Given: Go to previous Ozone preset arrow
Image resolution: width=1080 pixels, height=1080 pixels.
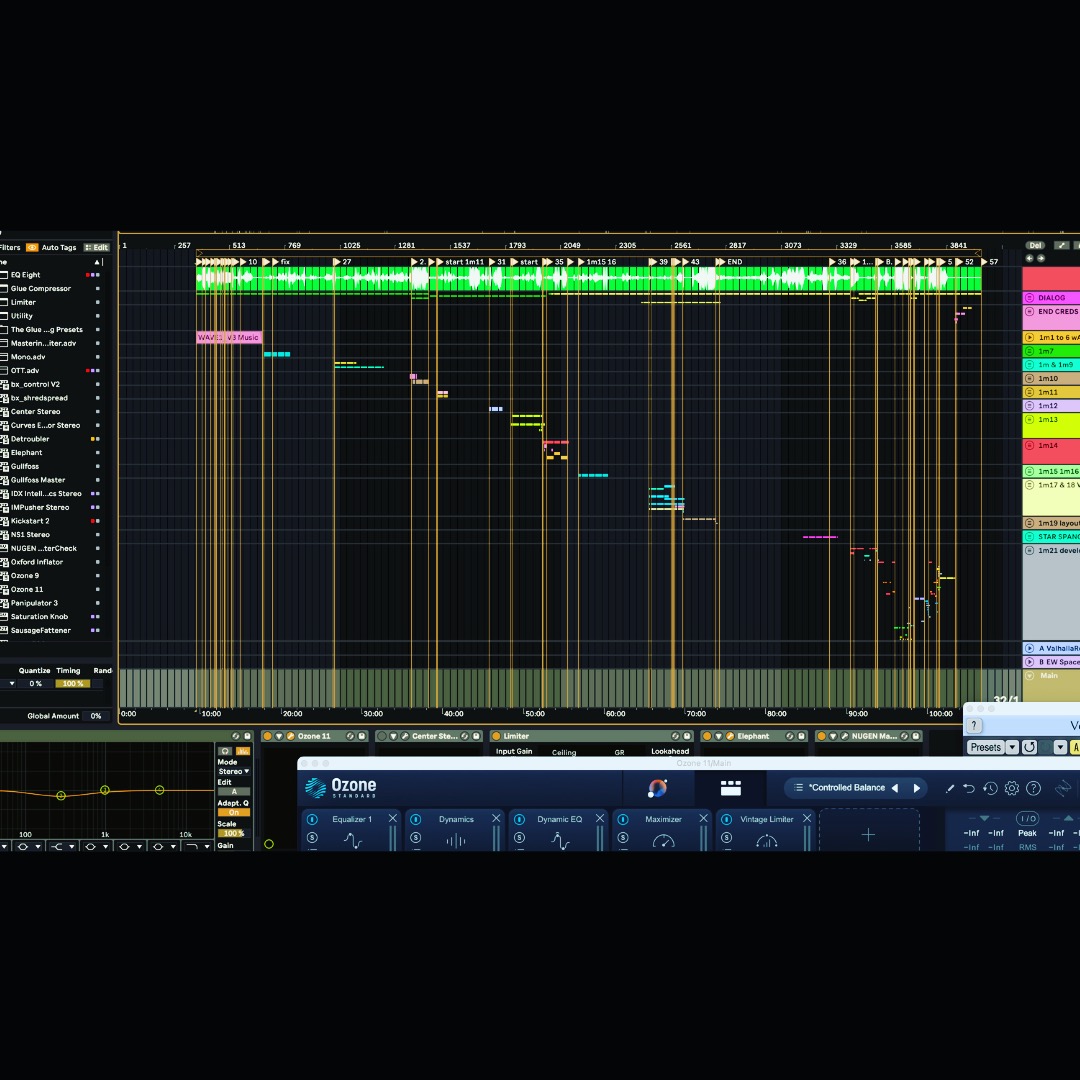Looking at the screenshot, I should (x=895, y=788).
